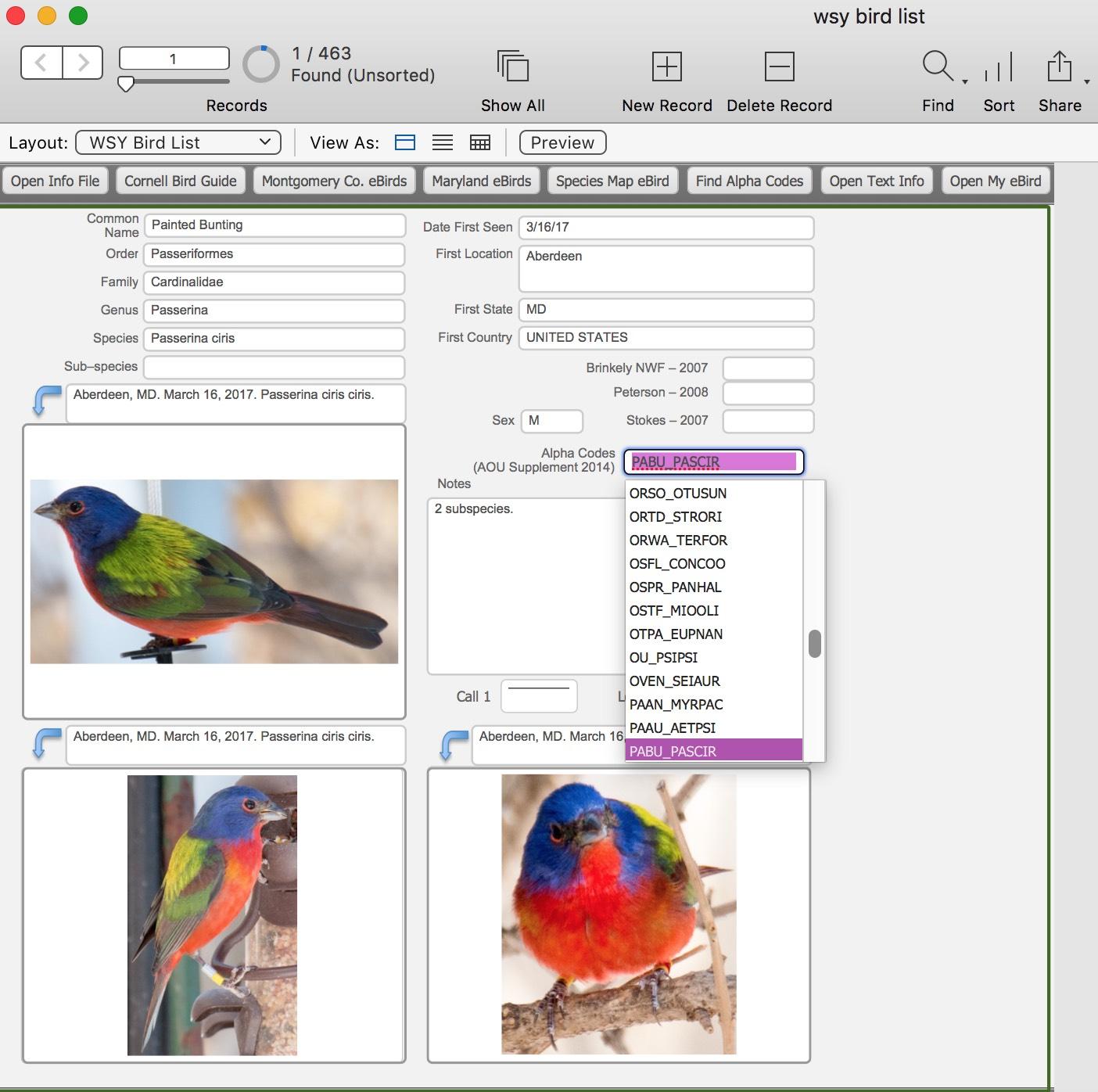Choose OVEN_SEIAUR in the dropdown list
Screen dimensions: 1098x1092
[x=674, y=681]
